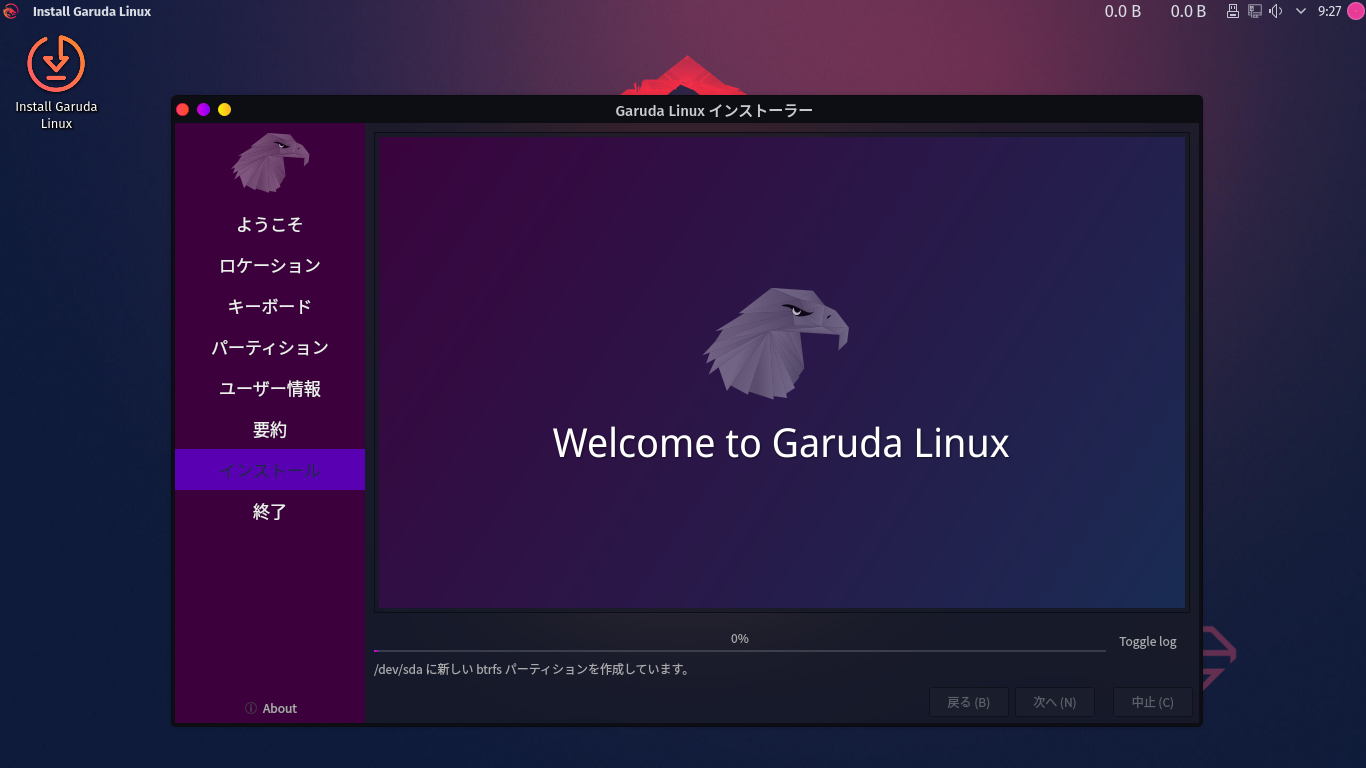Click the large eagle logo in slideshow

776,343
